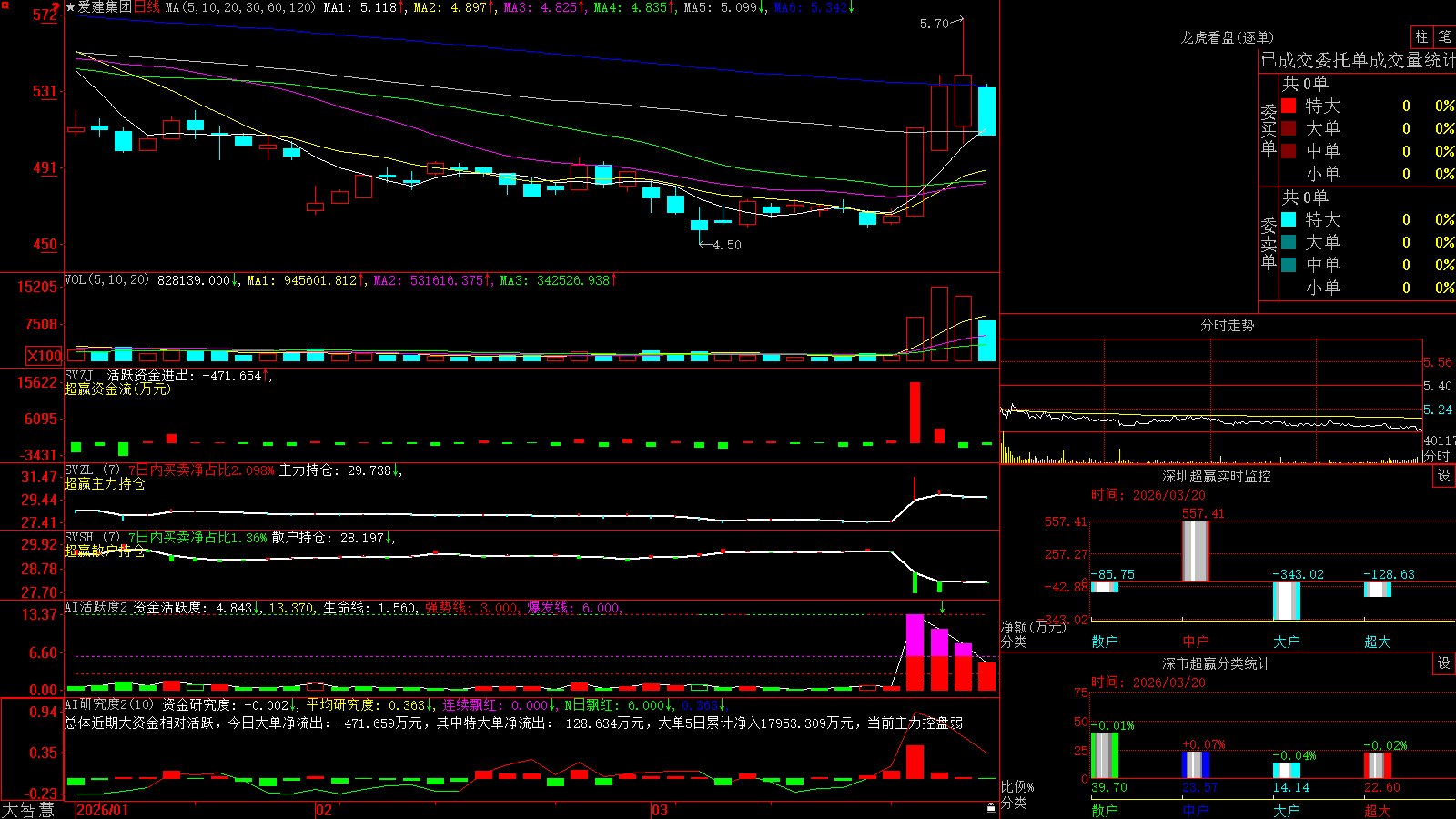The image size is (1456, 819).
Task: Select the SVSH (7) indicator label
Action: tap(92, 538)
